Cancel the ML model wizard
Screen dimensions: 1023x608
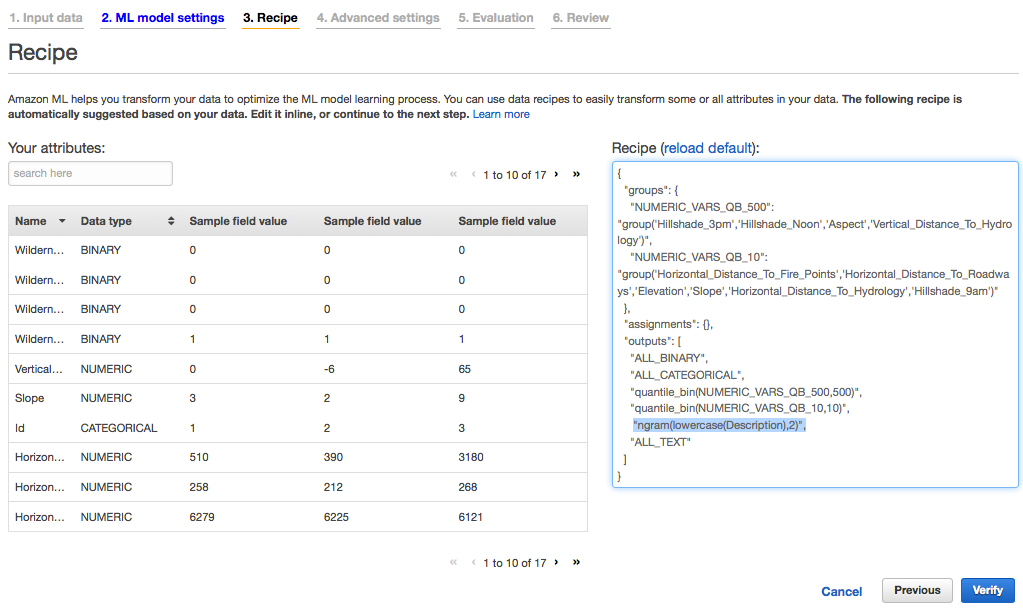[x=841, y=591]
